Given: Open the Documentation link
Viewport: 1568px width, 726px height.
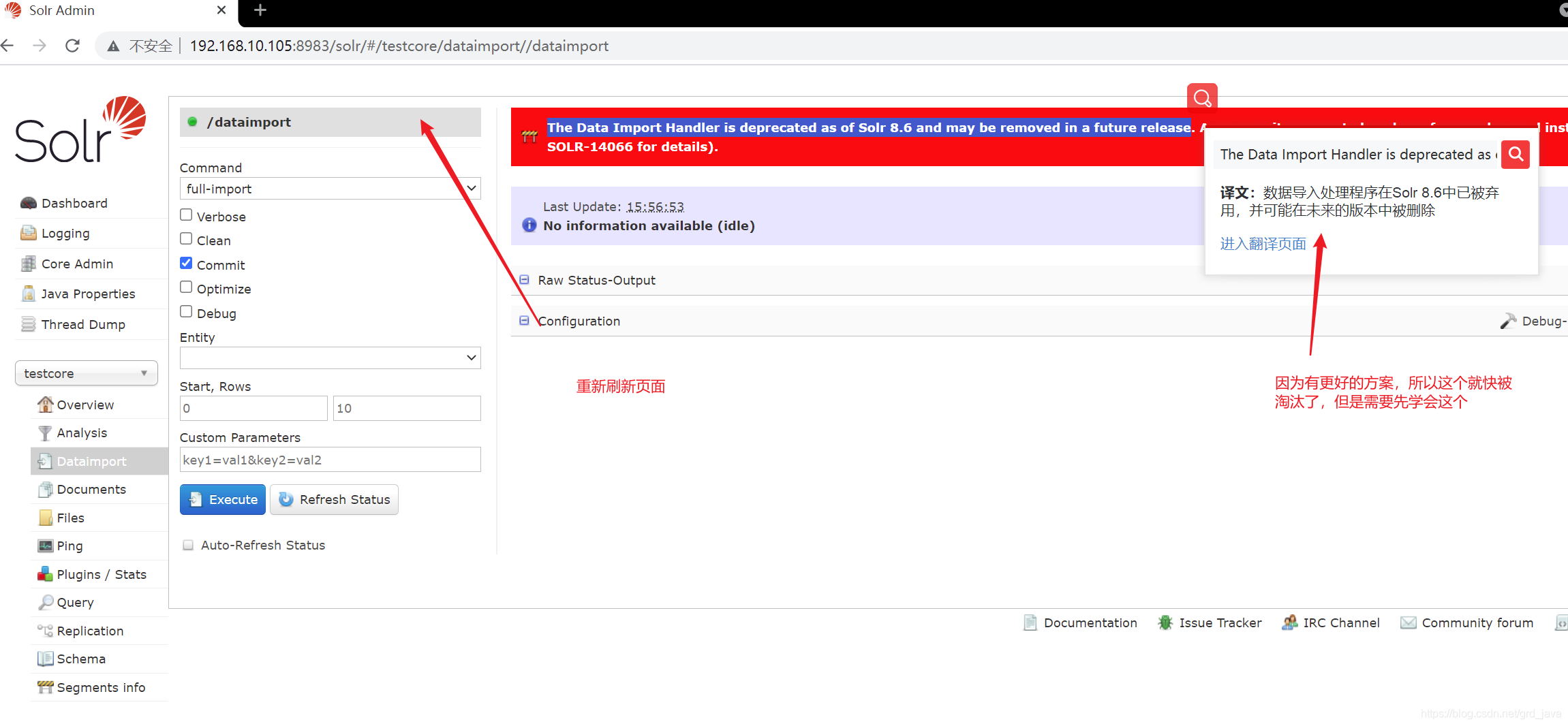Looking at the screenshot, I should (1090, 622).
